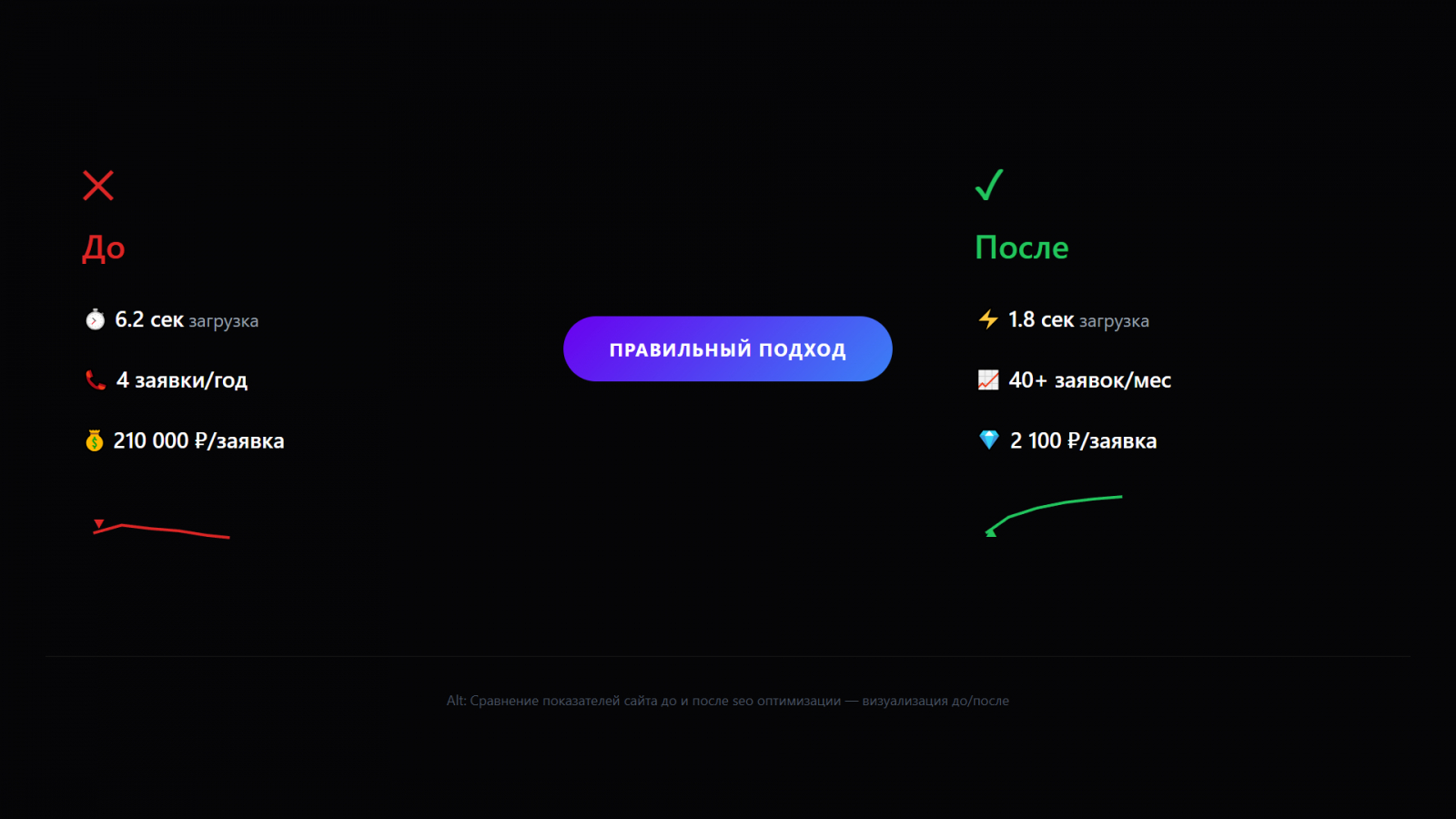Screen dimensions: 1456x819
Task: Select the 4 заявки/год text
Action: (x=182, y=380)
